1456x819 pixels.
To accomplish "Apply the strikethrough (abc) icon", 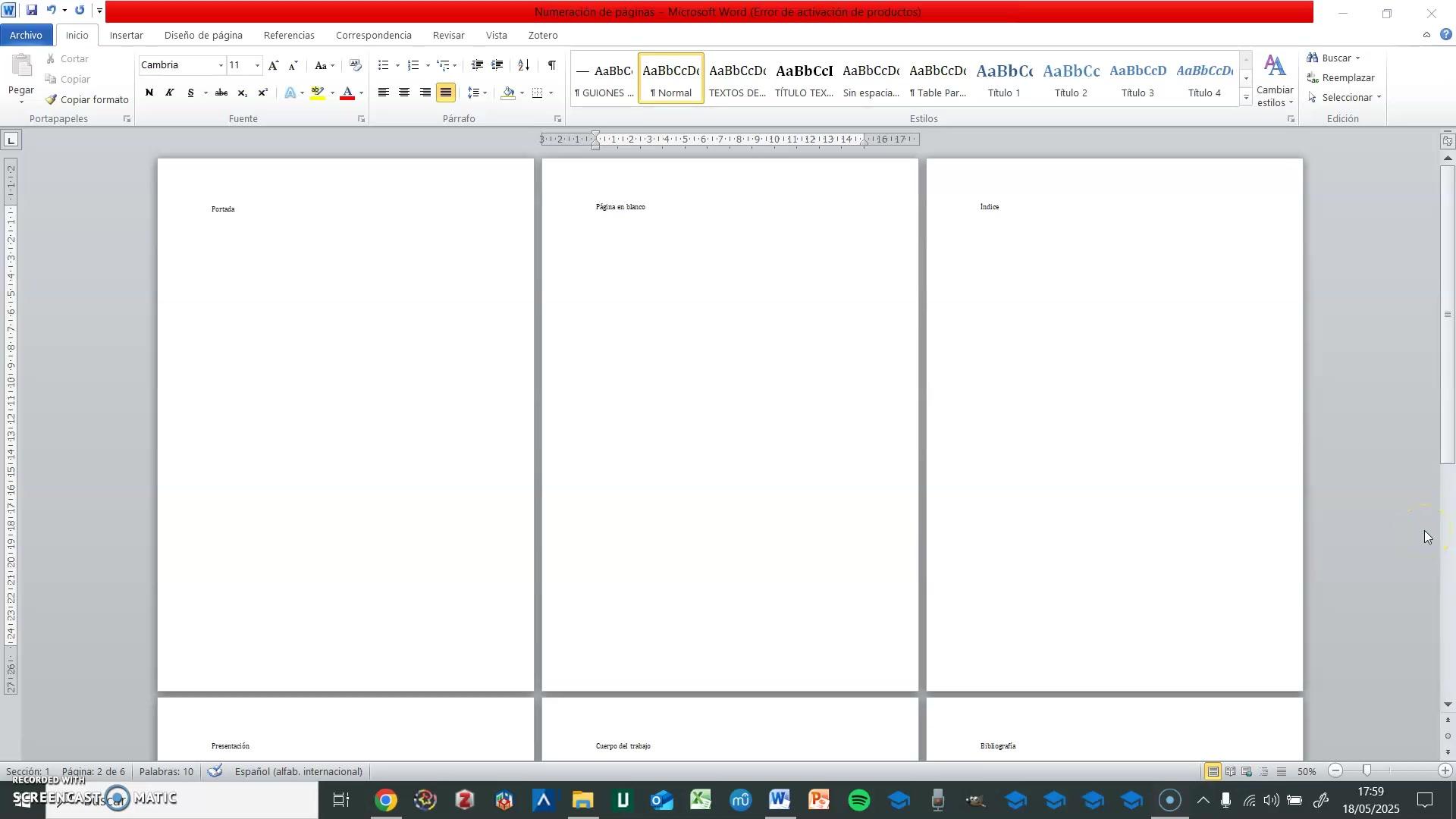I will coord(221,93).
